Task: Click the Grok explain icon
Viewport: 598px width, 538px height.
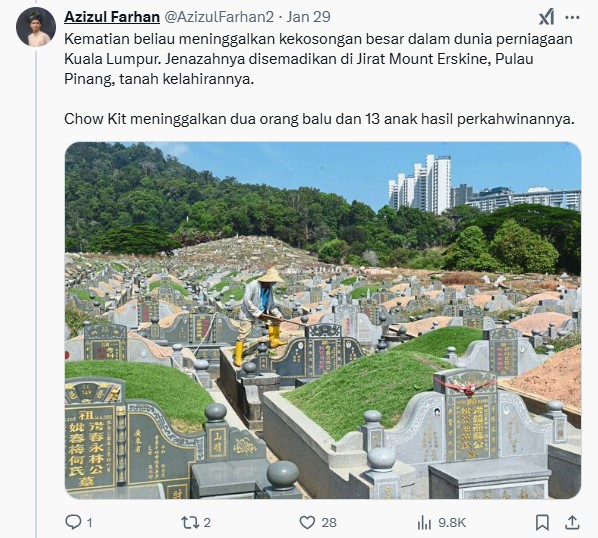Action: coord(546,17)
